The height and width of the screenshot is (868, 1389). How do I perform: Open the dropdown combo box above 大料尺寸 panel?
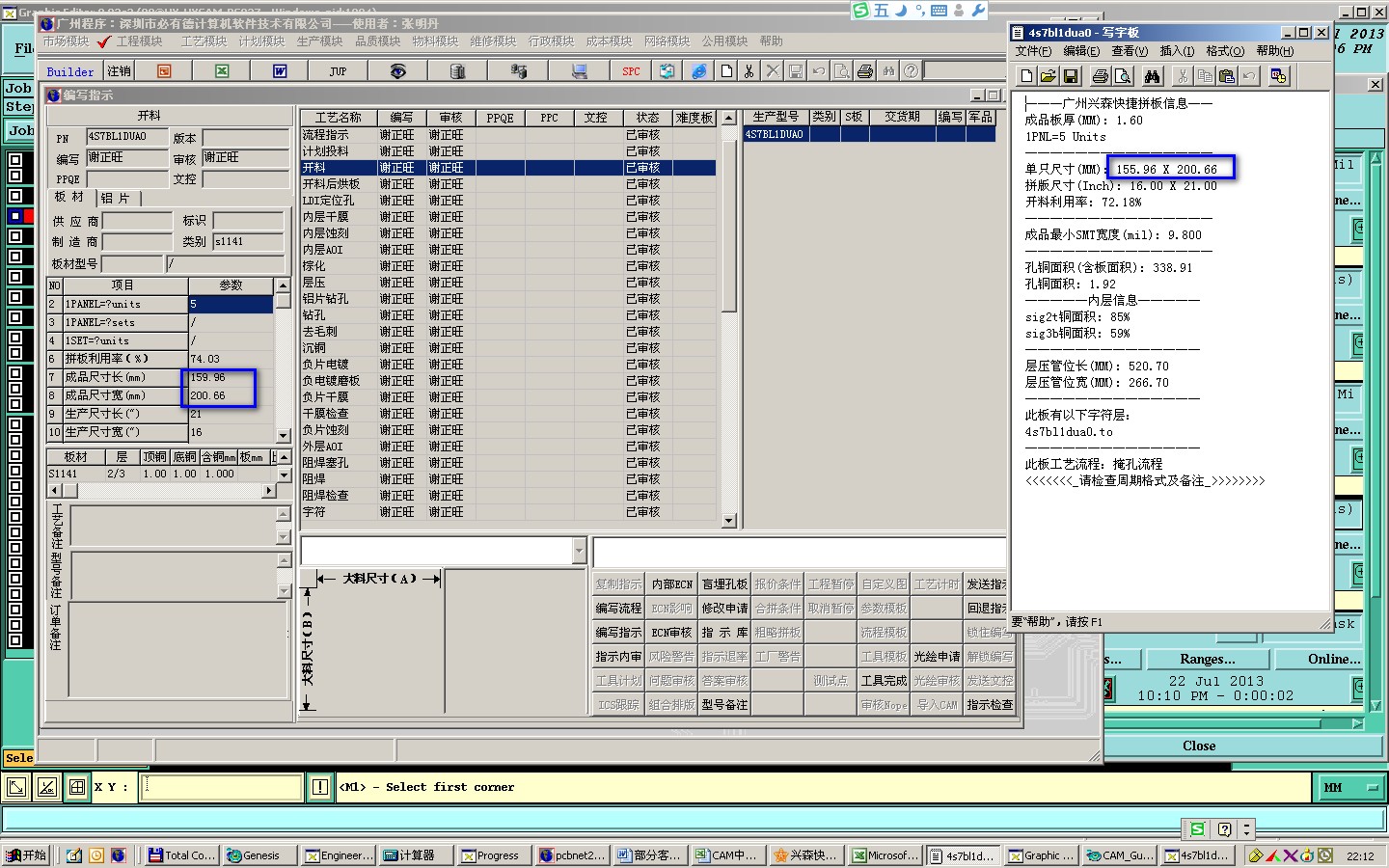click(x=579, y=551)
